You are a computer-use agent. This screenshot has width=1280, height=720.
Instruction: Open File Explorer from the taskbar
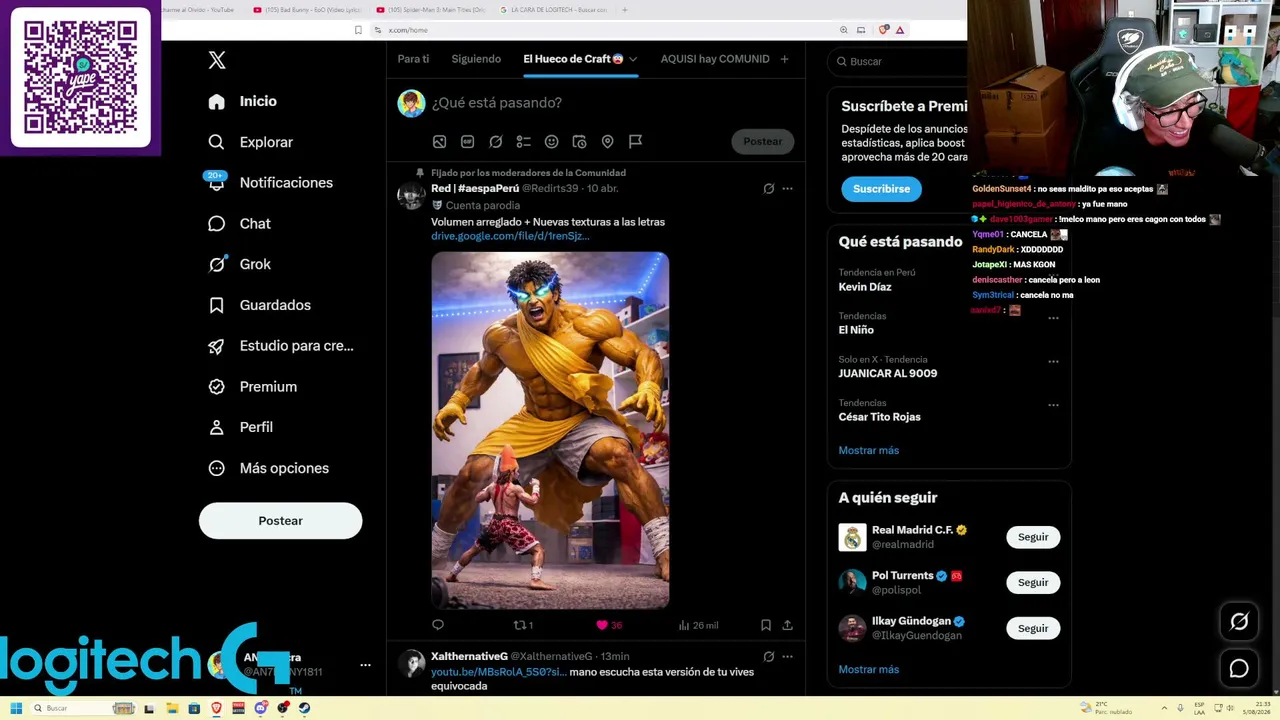point(172,708)
